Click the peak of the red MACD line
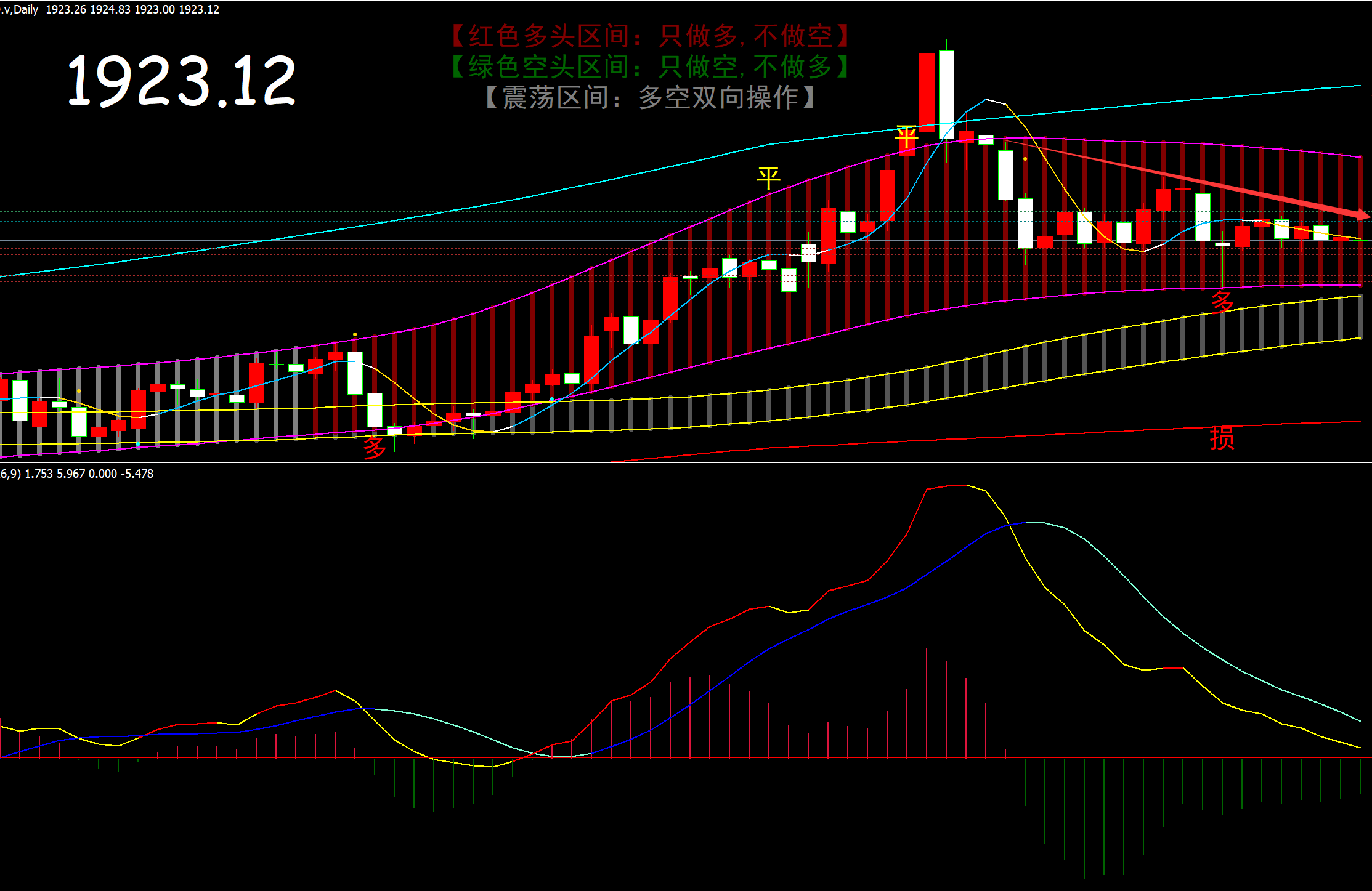This screenshot has height=891, width=1372. tap(961, 485)
